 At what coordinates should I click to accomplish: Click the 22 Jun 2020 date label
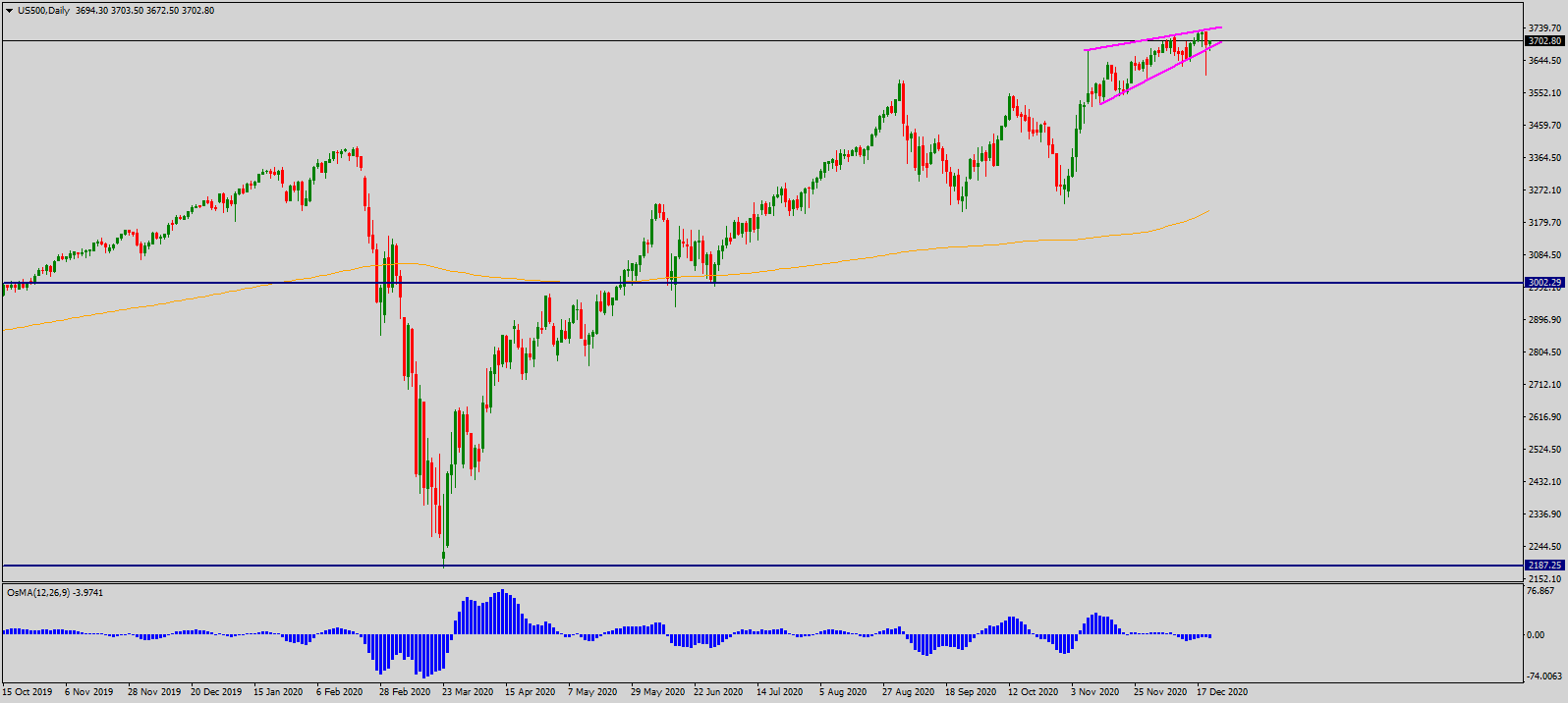tap(718, 692)
